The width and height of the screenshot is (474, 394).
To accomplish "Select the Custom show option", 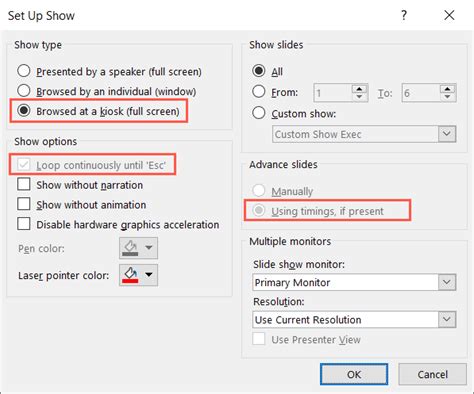I will tap(259, 113).
